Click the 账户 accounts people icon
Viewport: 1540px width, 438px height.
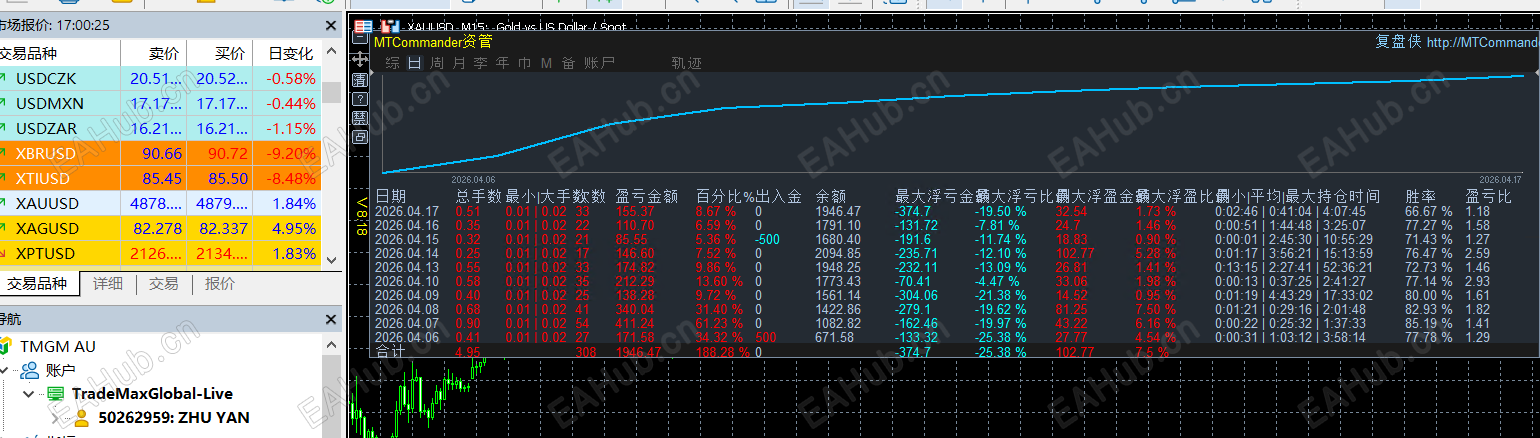pyautogui.click(x=30, y=370)
